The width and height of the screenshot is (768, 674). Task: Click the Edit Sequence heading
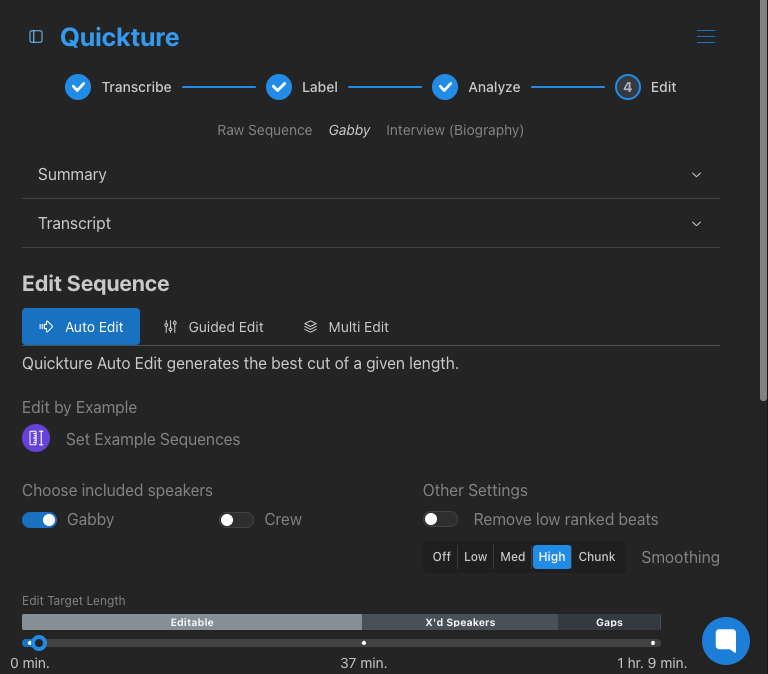coord(96,284)
